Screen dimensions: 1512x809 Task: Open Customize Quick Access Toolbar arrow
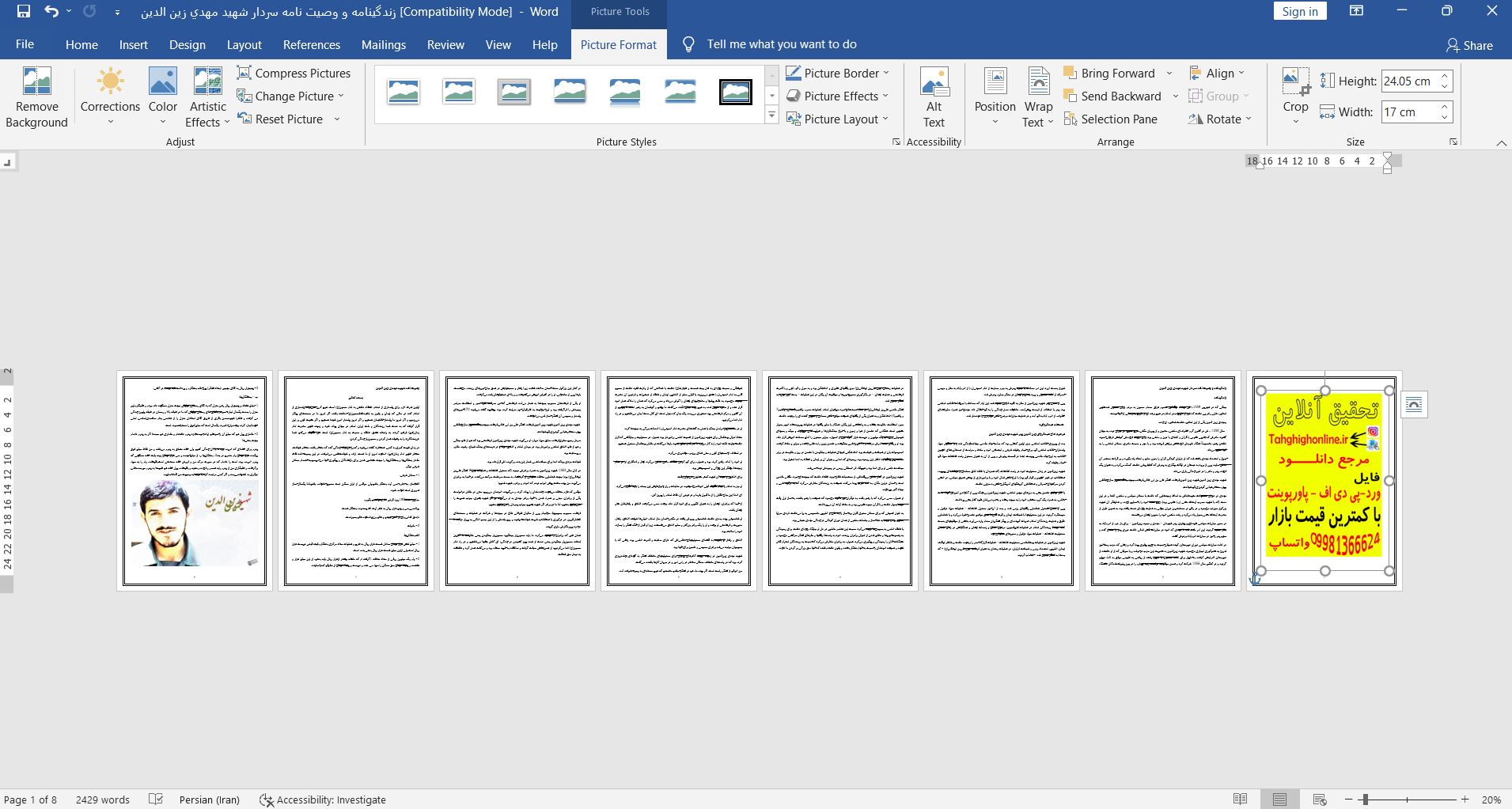tap(117, 12)
